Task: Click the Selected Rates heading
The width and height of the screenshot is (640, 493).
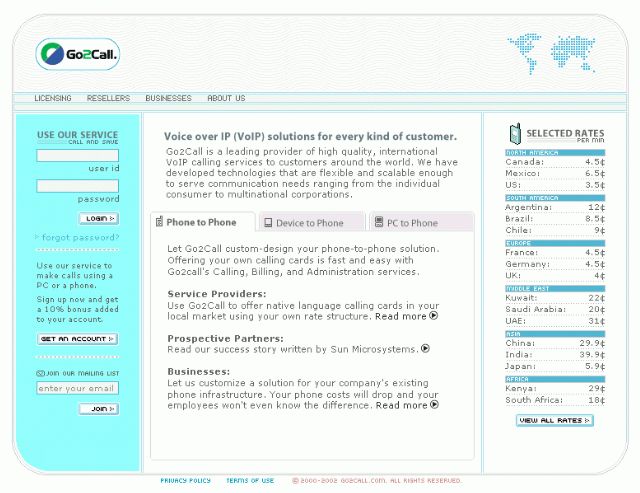Action: point(565,133)
